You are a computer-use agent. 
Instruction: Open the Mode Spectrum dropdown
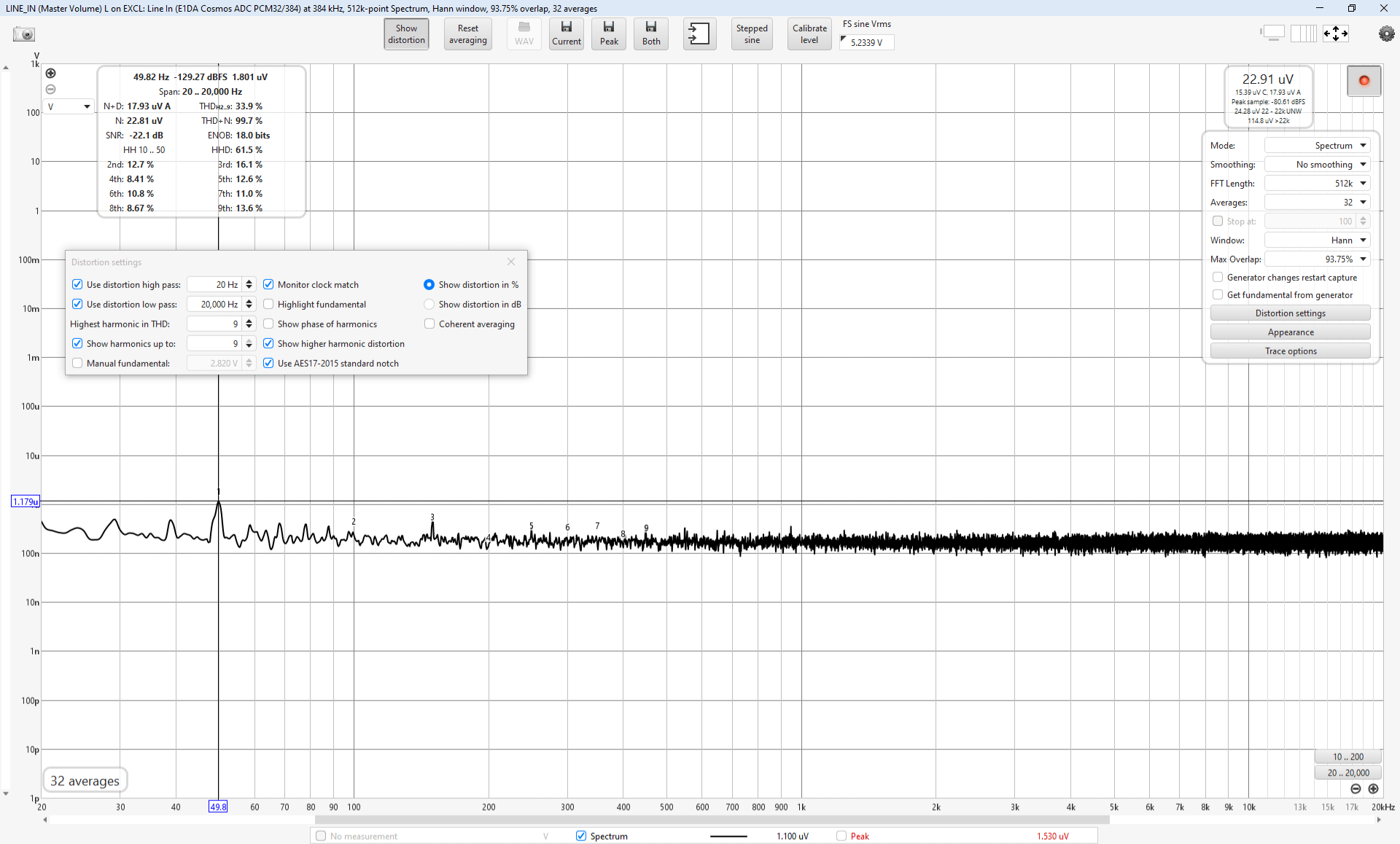1317,146
